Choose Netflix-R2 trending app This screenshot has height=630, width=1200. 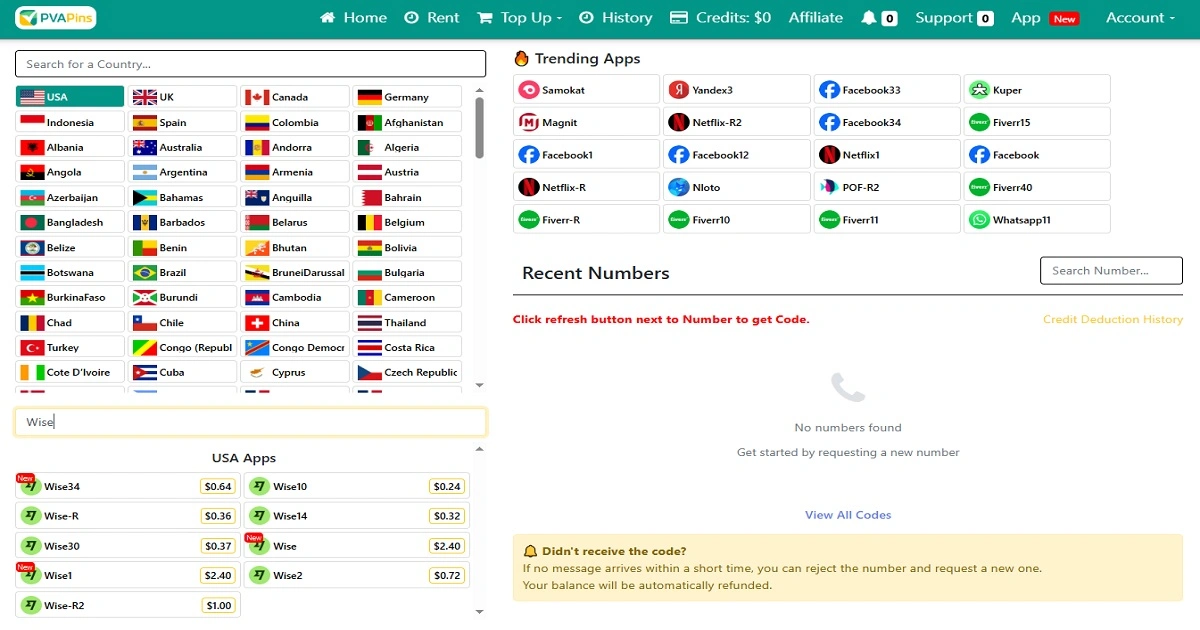pos(736,122)
